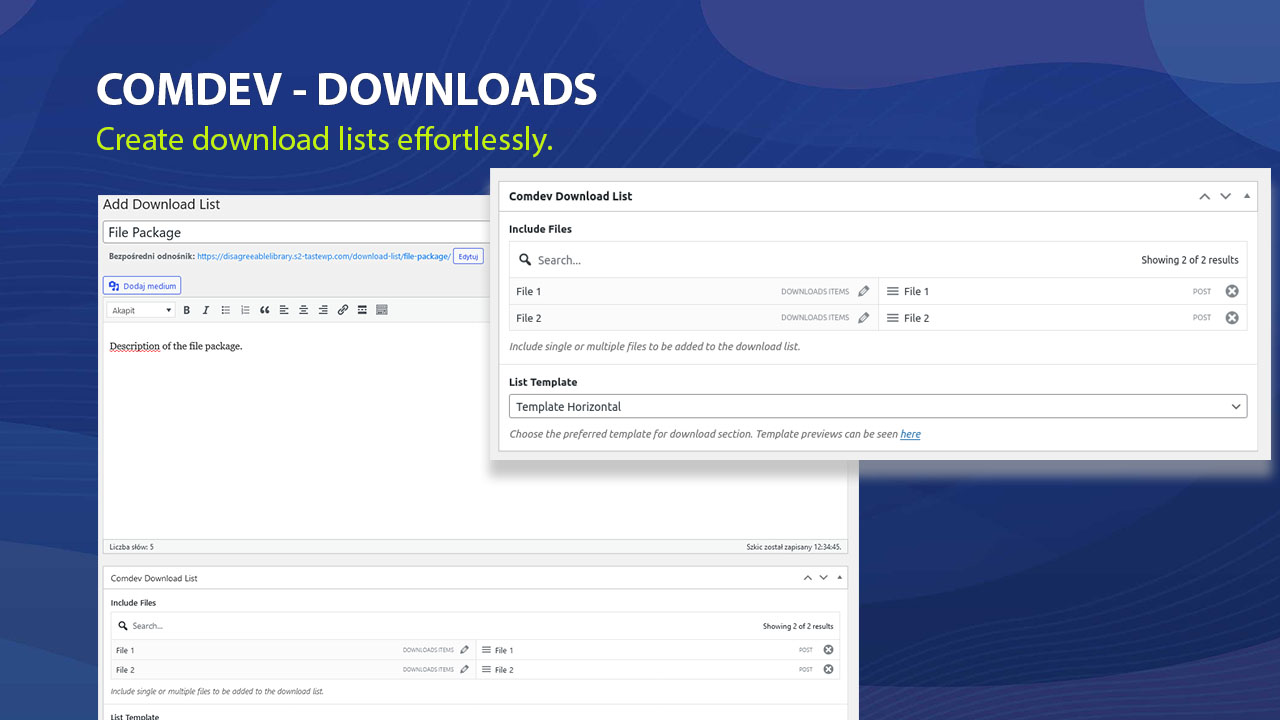
Task: Remove File 2 in editor's small metabox
Action: point(828,669)
